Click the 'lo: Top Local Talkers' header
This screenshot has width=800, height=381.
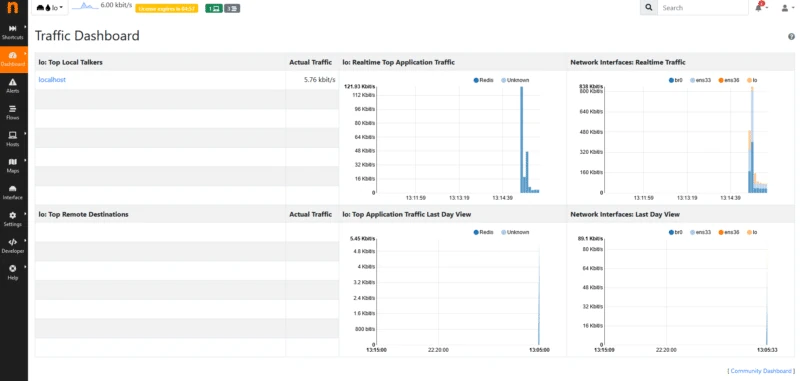(70, 62)
